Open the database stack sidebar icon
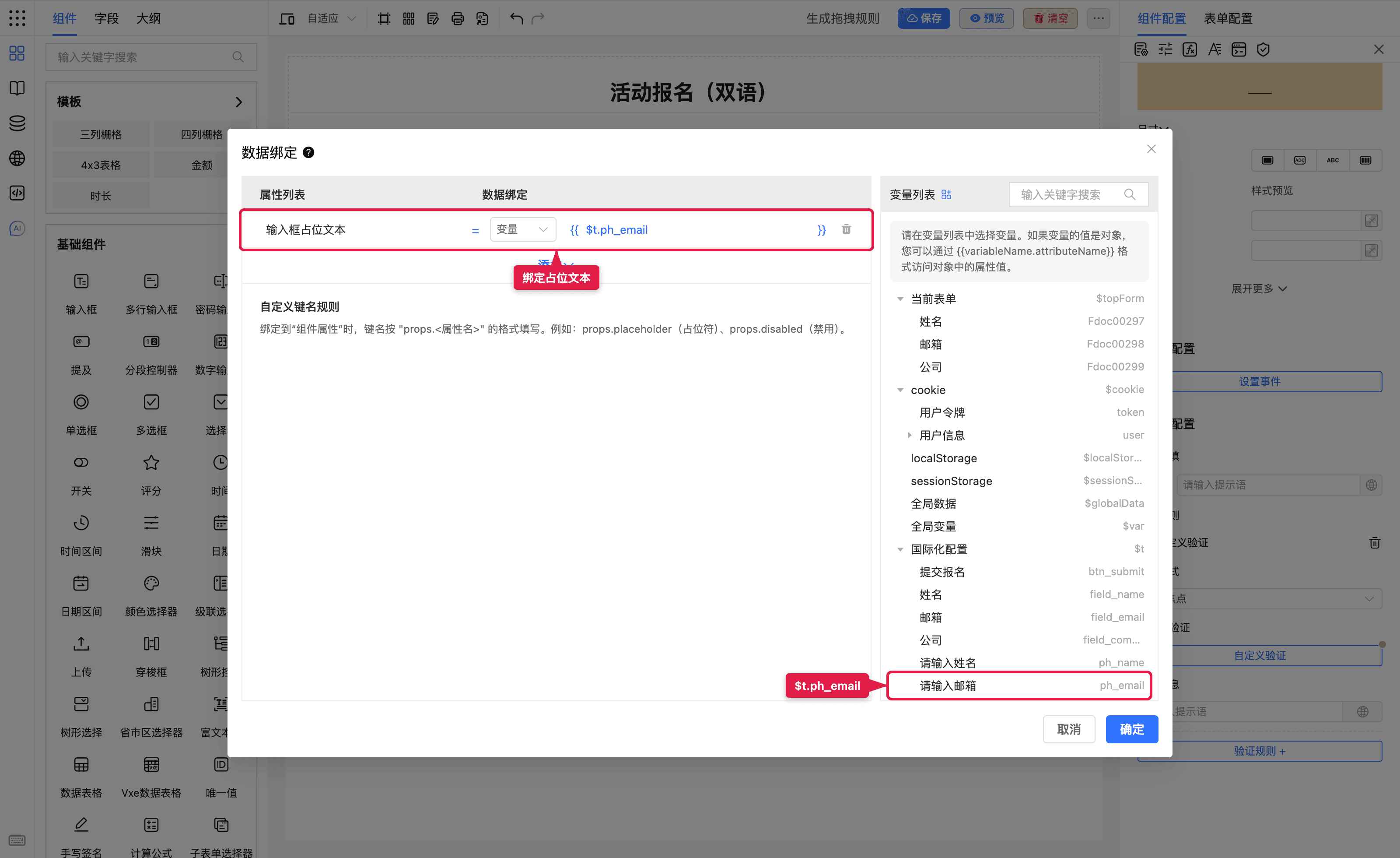 click(17, 123)
